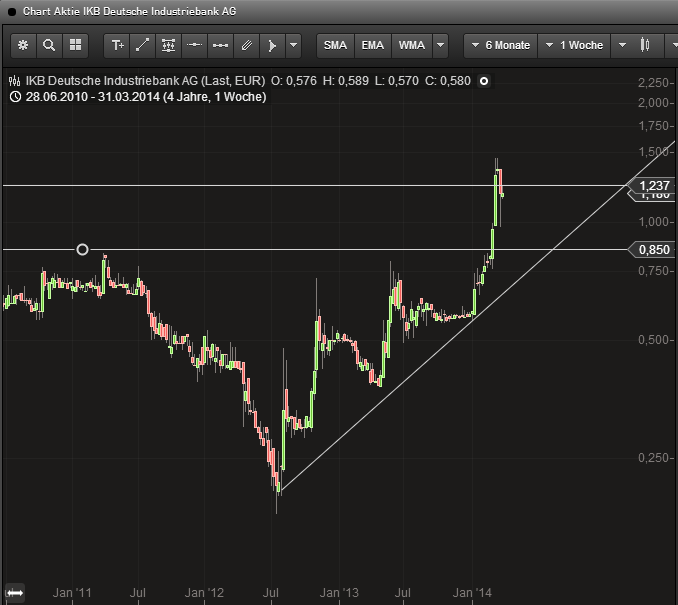This screenshot has height=605, width=678.
Task: Click the Jan '11 axis label
Action: click(x=72, y=592)
